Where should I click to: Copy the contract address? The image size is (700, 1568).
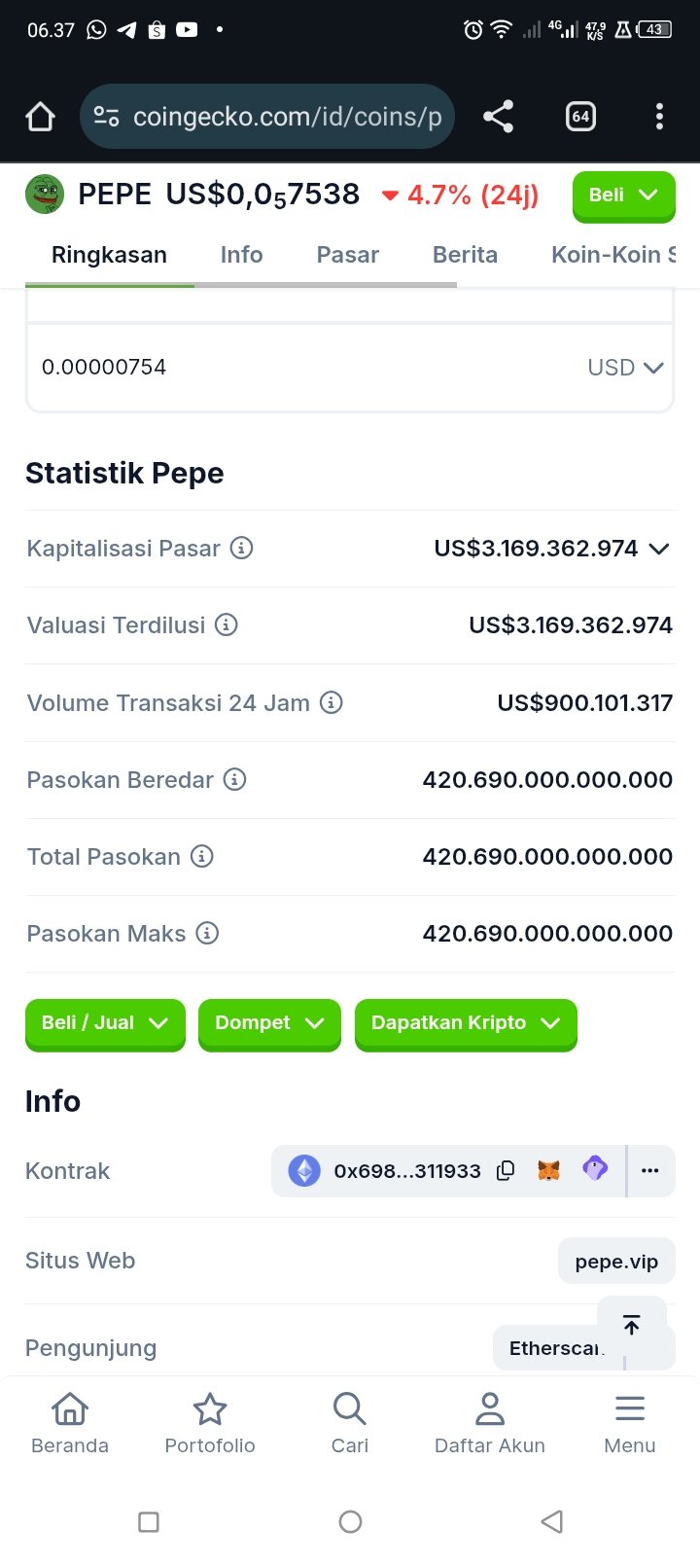(506, 1170)
